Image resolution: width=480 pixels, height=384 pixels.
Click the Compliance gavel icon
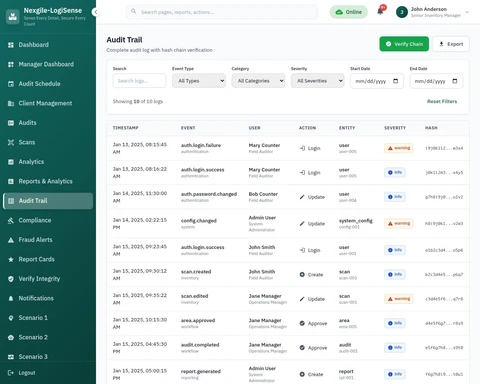pos(11,220)
